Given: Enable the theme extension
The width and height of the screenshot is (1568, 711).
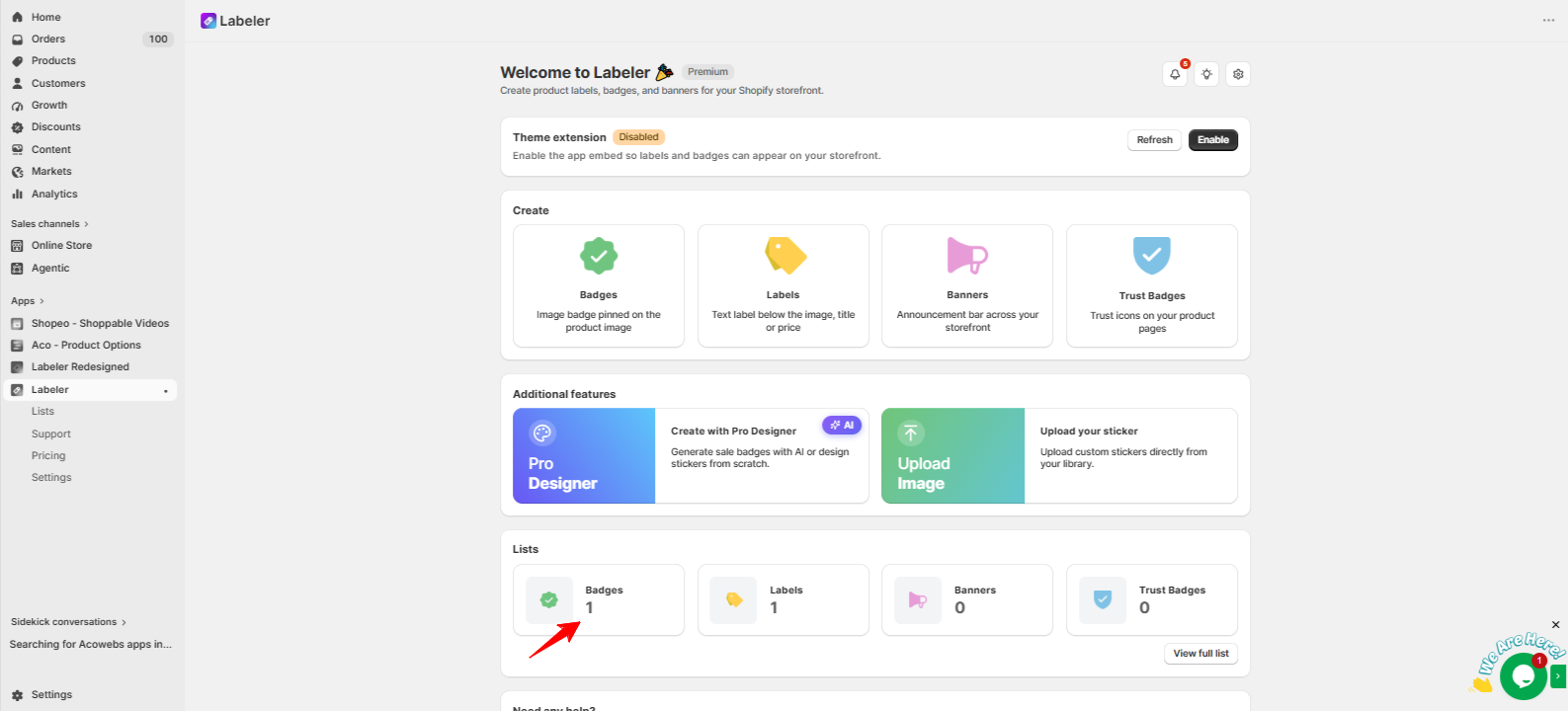Looking at the screenshot, I should tap(1213, 140).
